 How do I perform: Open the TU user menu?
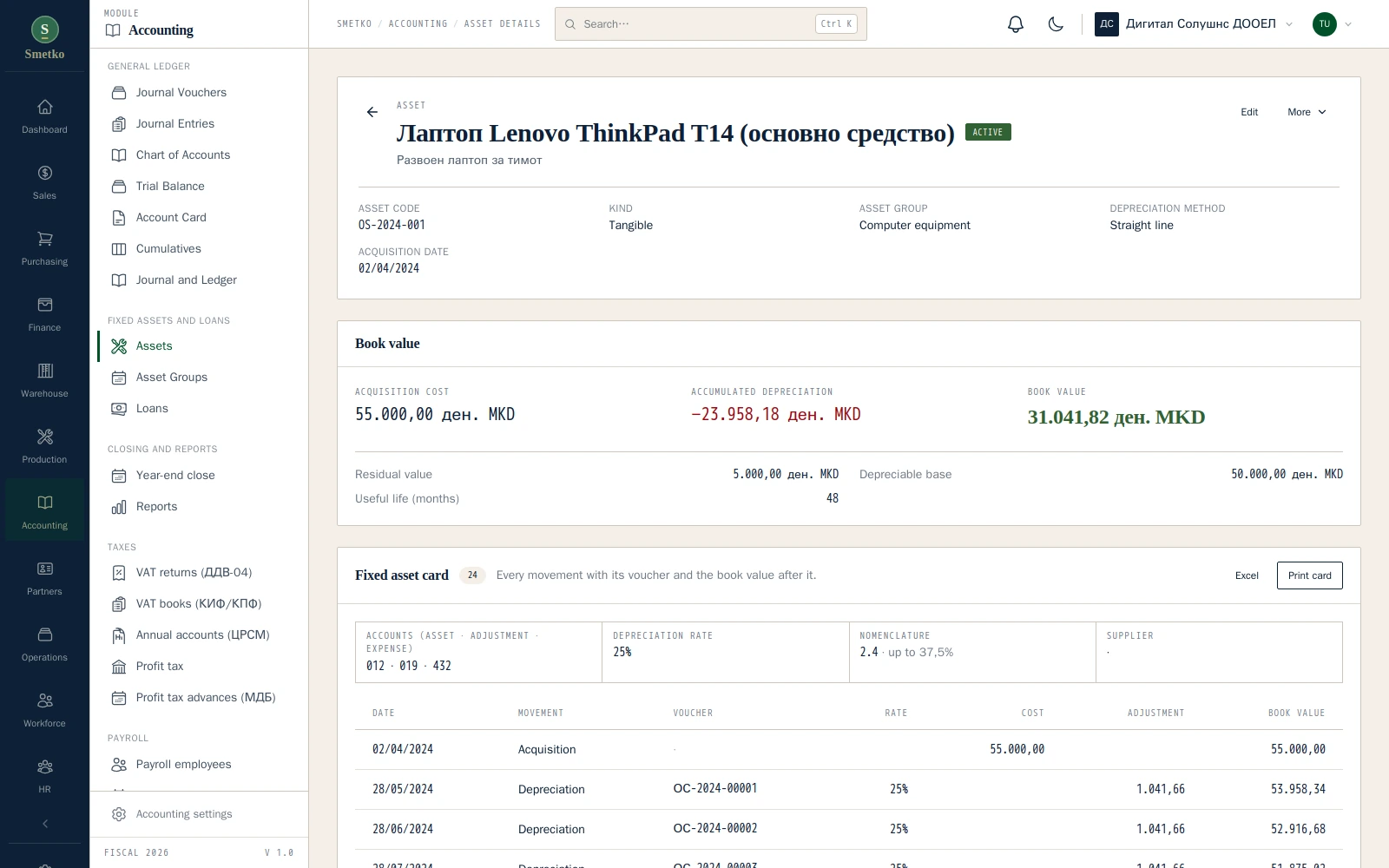tap(1333, 24)
